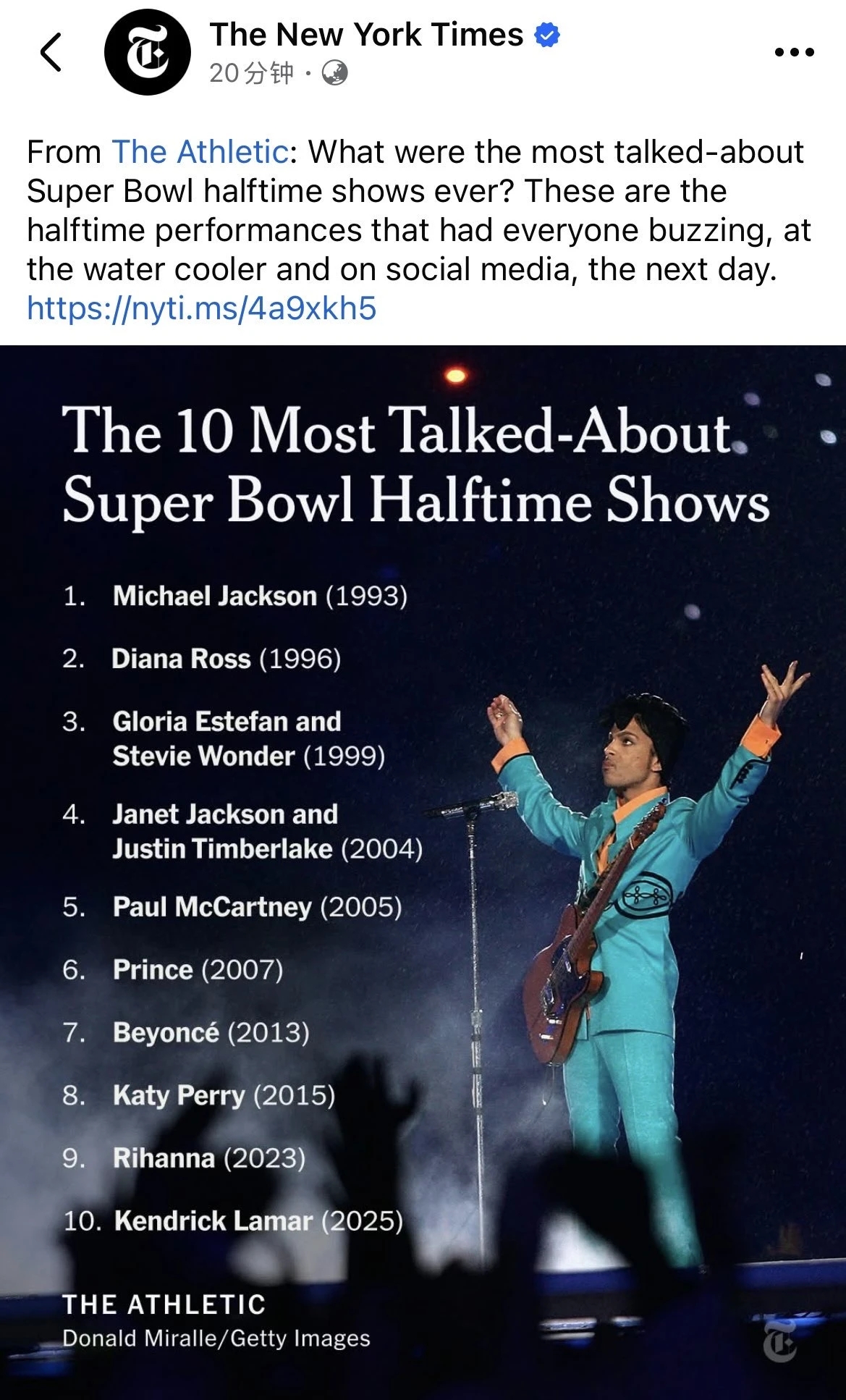Viewport: 846px width, 1400px height.
Task: Open The New York Times page name
Action: 366,35
